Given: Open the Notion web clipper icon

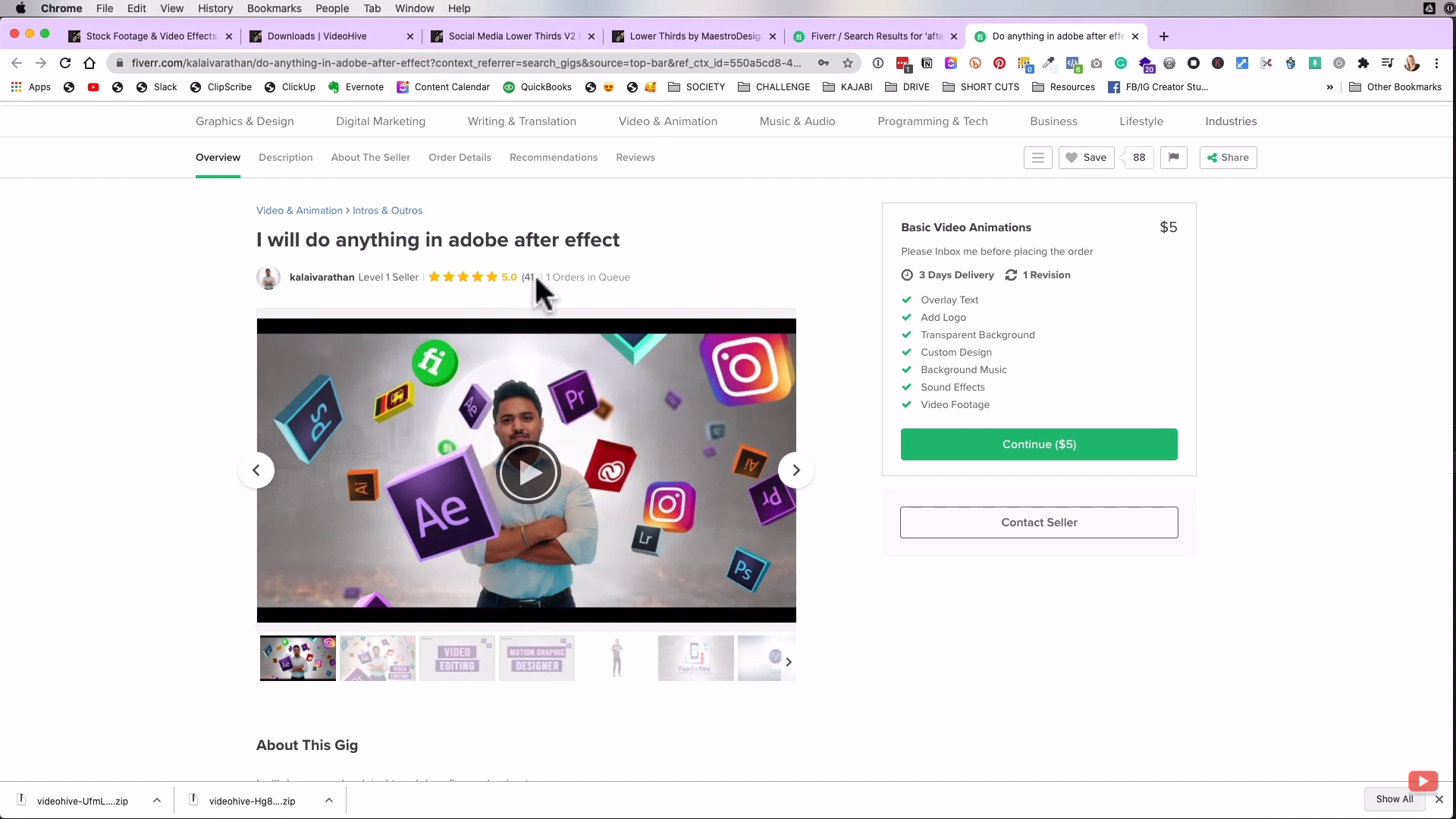Looking at the screenshot, I should pyautogui.click(x=927, y=63).
